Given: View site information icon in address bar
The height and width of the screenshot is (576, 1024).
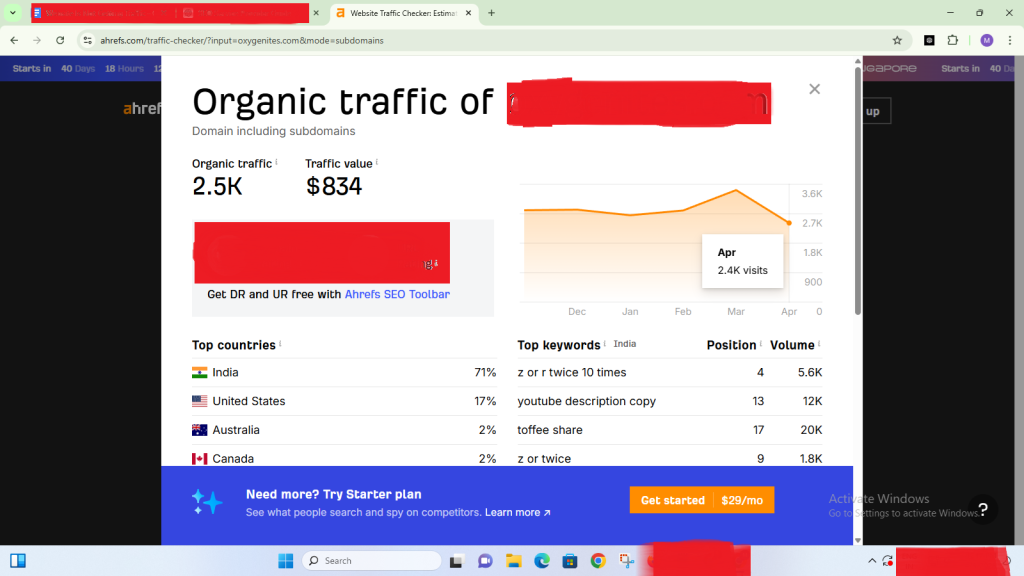Looking at the screenshot, I should pyautogui.click(x=87, y=40).
